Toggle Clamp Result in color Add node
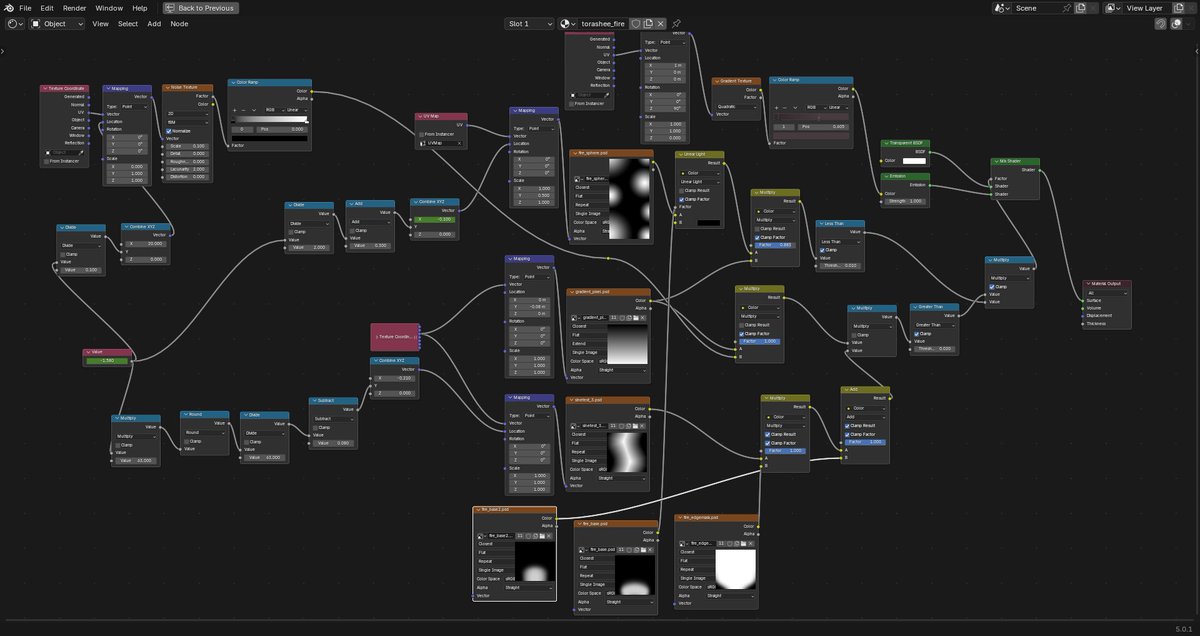The width and height of the screenshot is (1200, 636). click(x=847, y=426)
